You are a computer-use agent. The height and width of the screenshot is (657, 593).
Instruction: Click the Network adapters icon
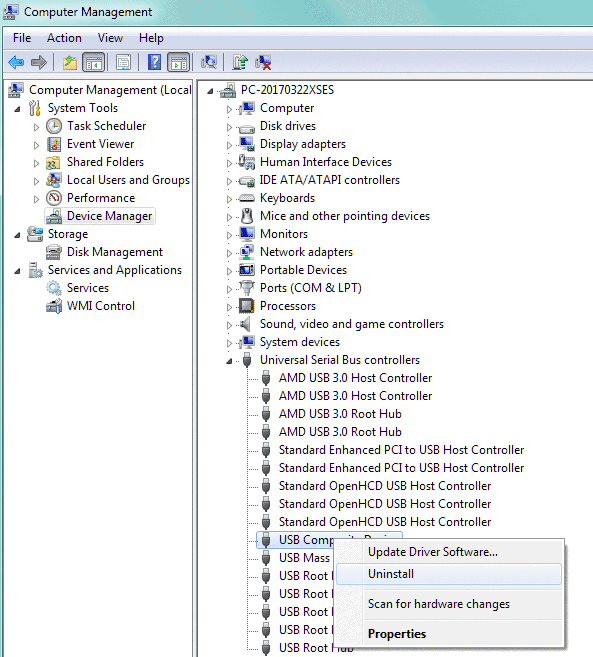click(x=246, y=252)
